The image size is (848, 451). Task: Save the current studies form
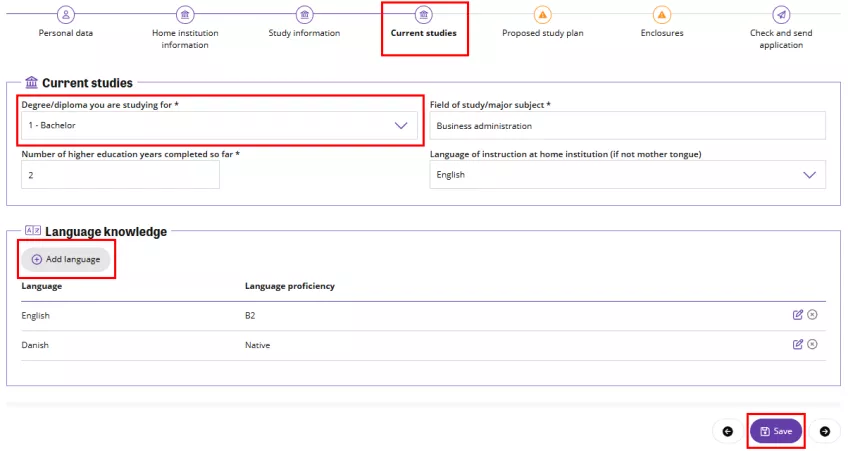(776, 431)
